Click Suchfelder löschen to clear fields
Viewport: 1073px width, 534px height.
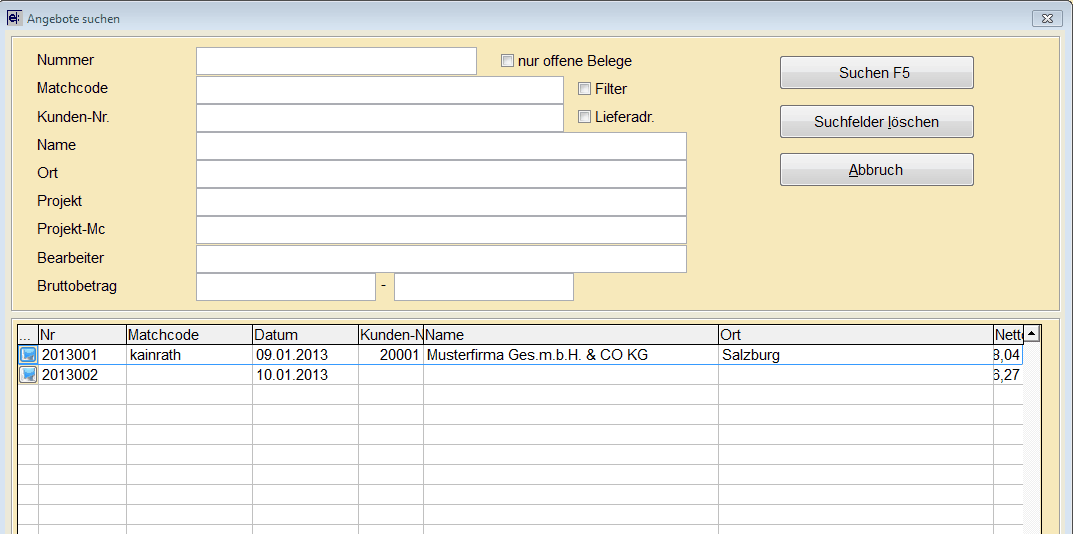tap(876, 122)
